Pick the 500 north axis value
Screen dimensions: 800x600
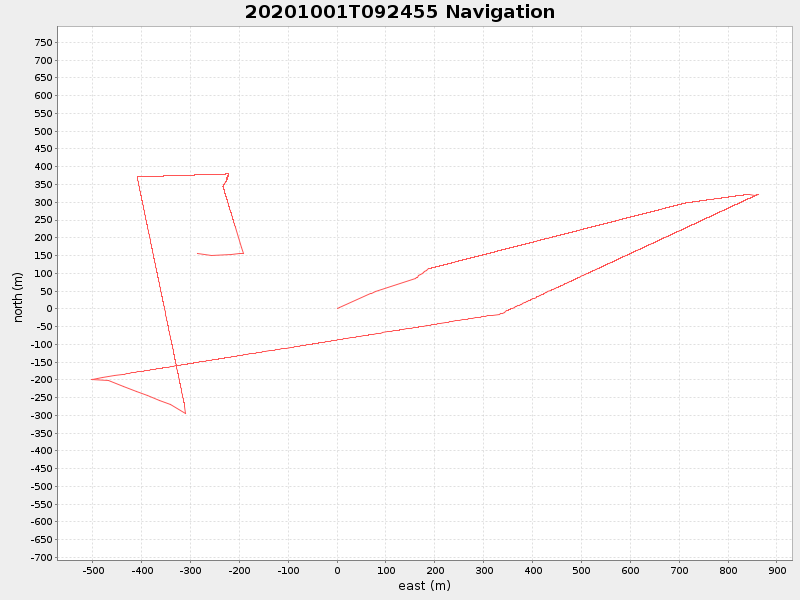click(43, 131)
